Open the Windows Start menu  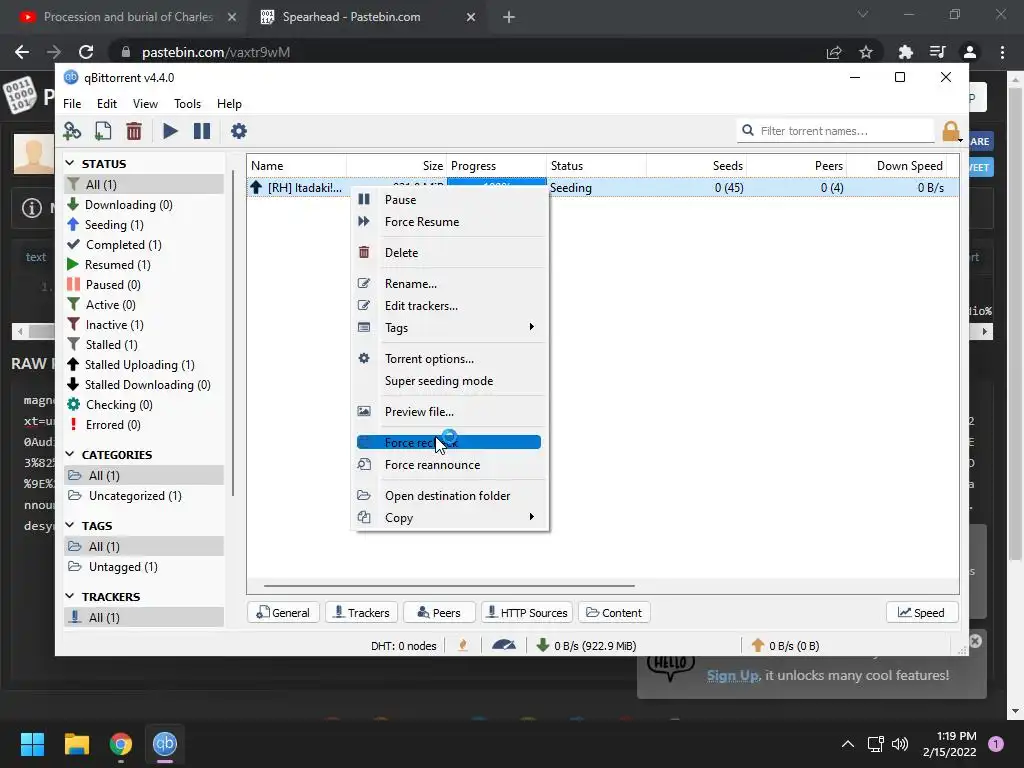32,743
